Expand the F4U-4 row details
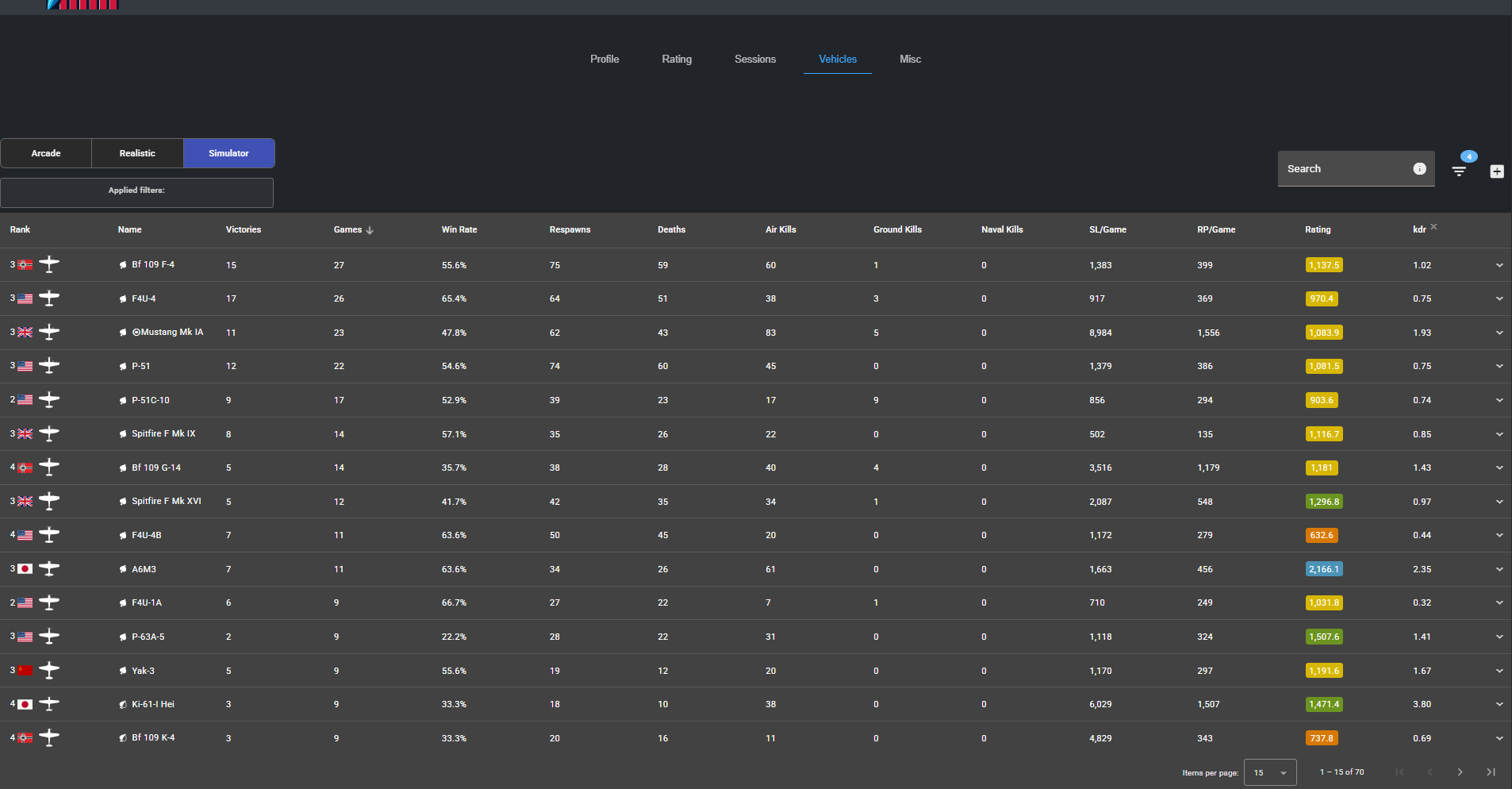This screenshot has height=789, width=1512. [x=1499, y=298]
